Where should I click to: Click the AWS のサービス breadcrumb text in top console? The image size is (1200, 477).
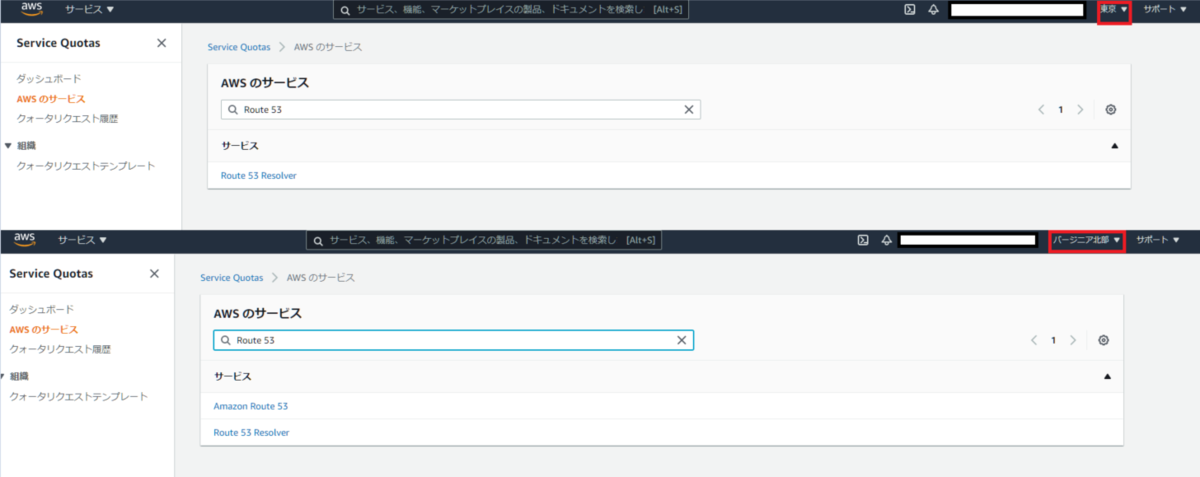pos(328,47)
